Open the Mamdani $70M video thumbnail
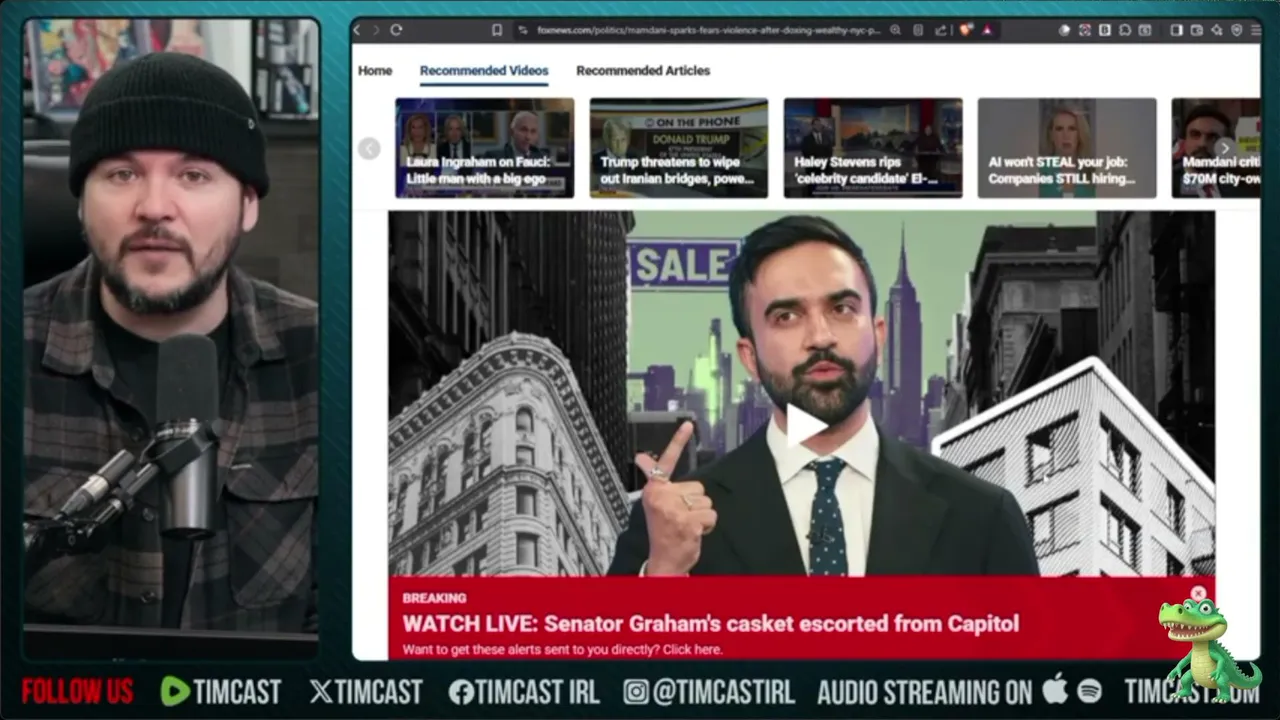This screenshot has height=720, width=1280. pos(1215,148)
